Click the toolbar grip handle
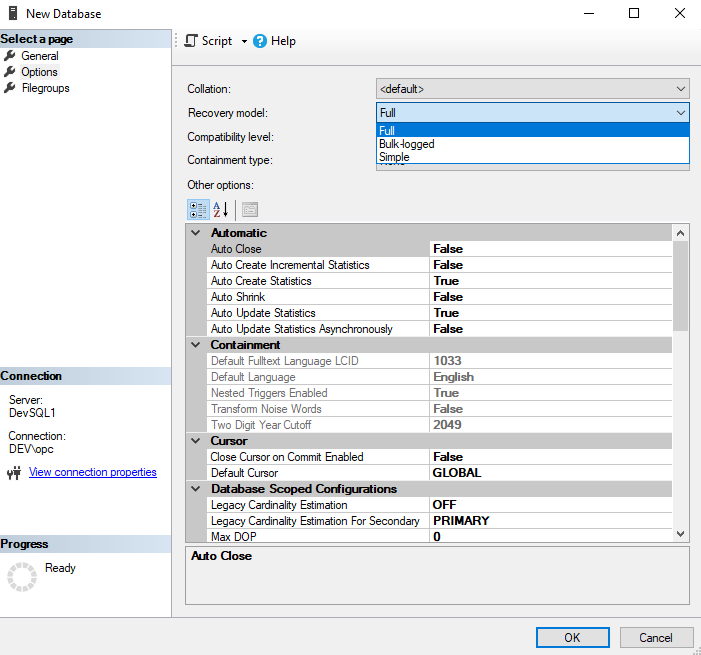 (176, 41)
